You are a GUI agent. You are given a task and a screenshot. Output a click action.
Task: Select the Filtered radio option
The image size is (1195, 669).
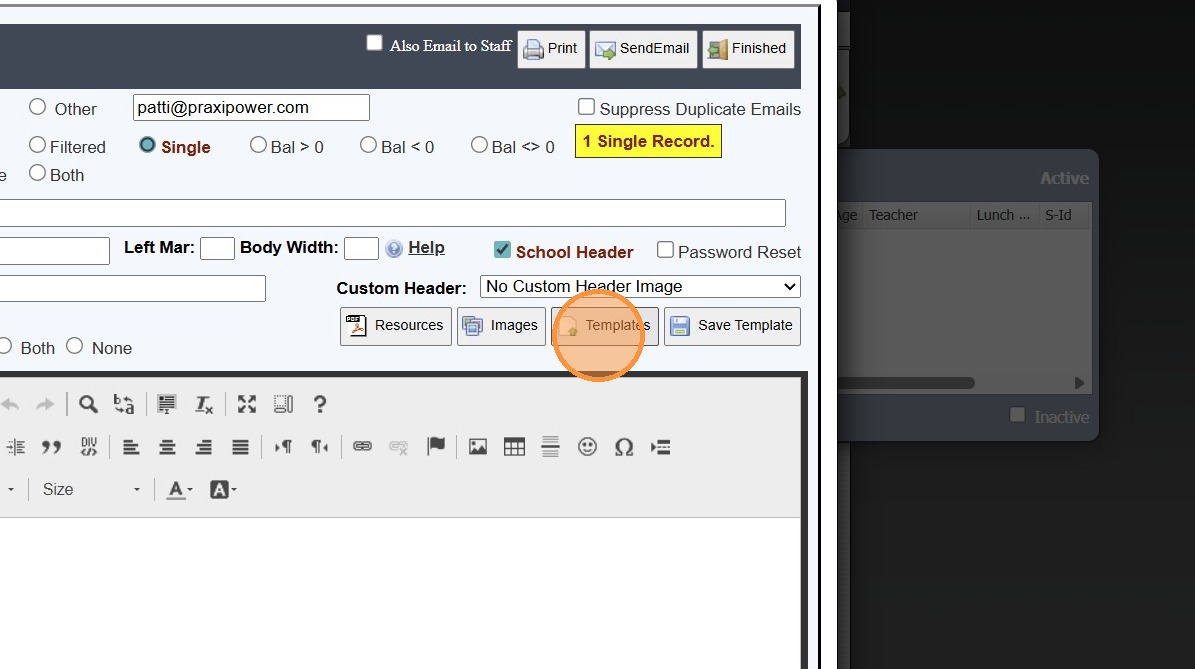tap(37, 145)
